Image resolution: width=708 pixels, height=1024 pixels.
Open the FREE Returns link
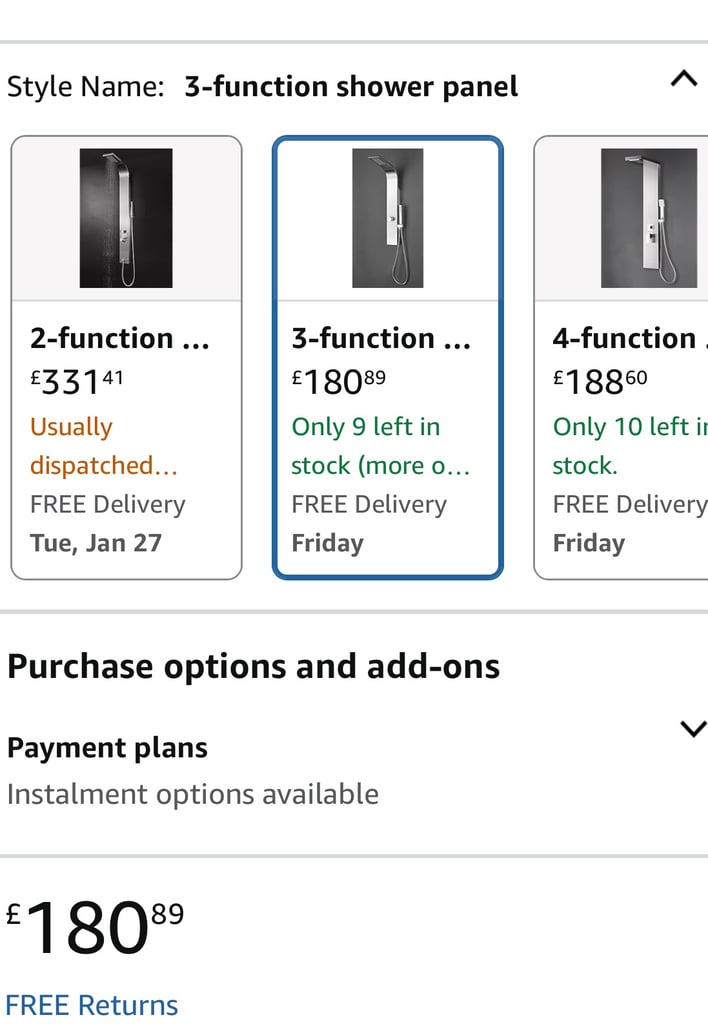91,1005
